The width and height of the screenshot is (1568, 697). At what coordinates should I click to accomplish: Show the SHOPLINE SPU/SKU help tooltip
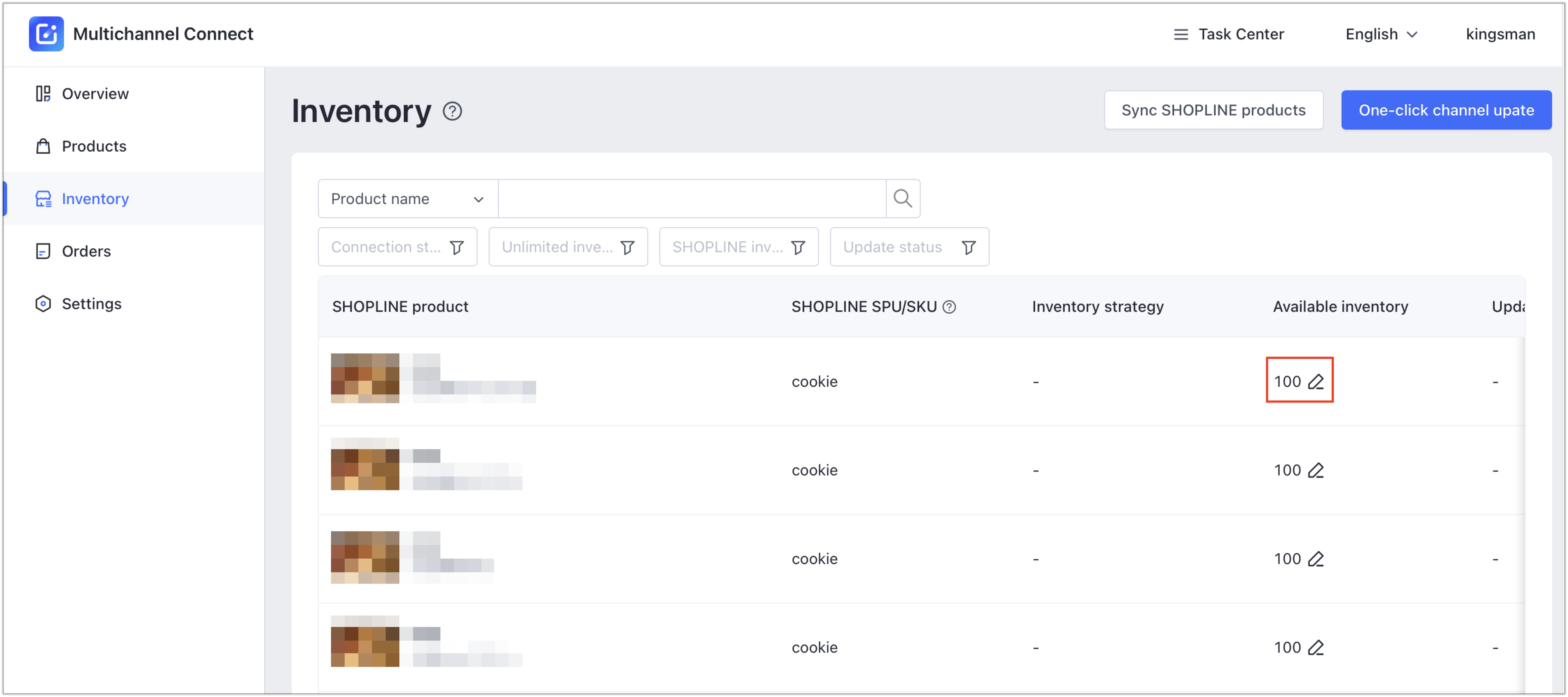coord(949,307)
